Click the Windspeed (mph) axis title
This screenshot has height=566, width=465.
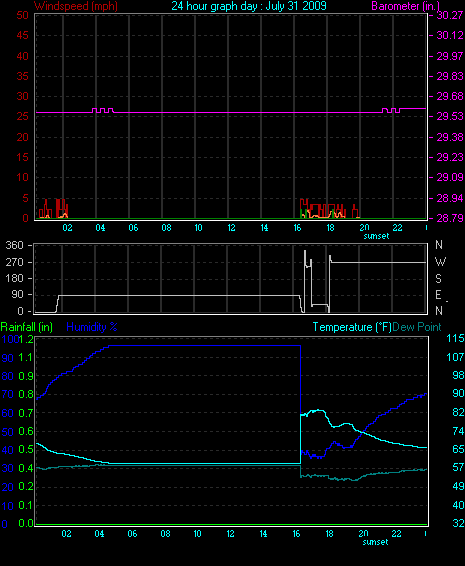pos(76,6)
